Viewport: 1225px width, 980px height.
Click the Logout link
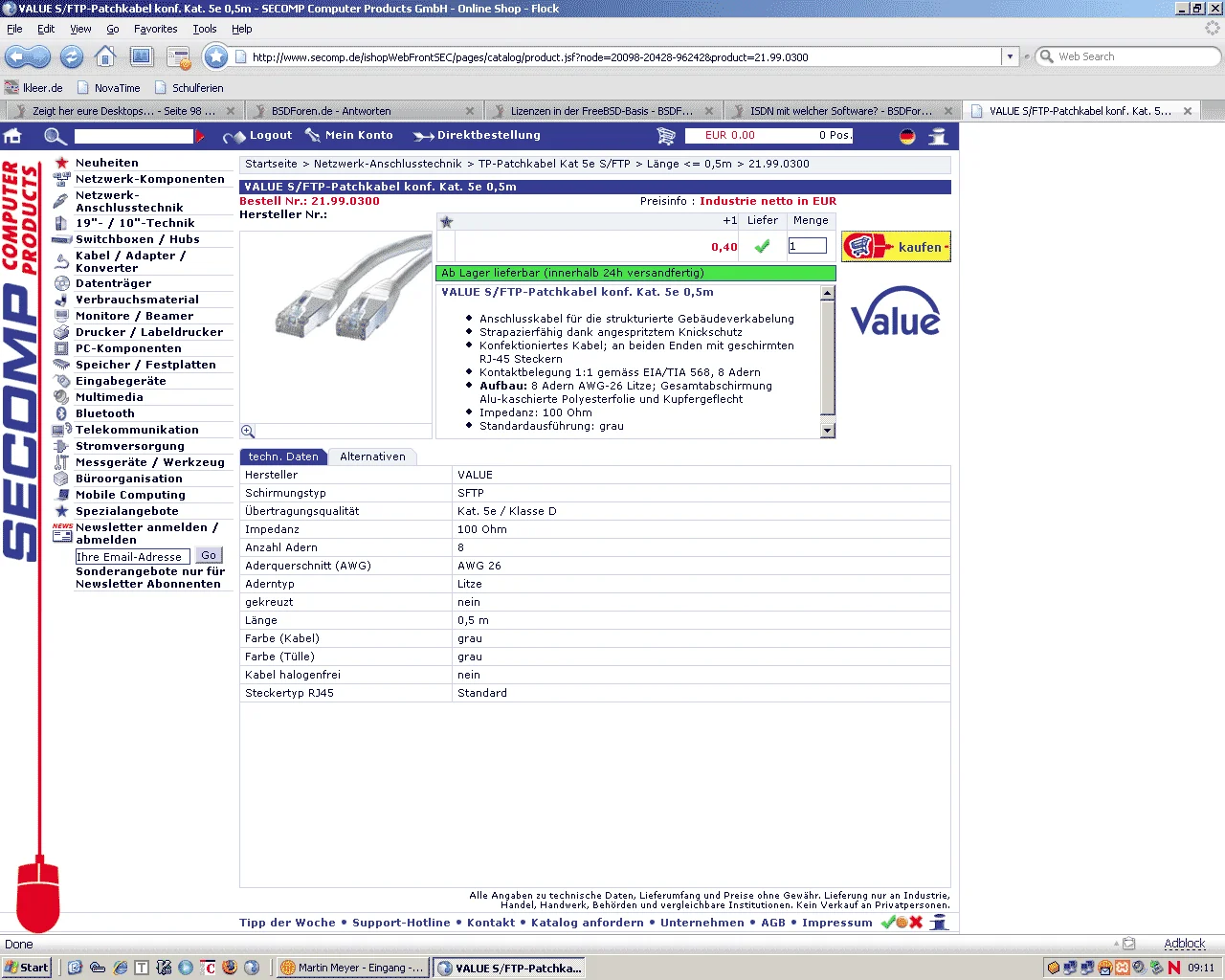271,136
